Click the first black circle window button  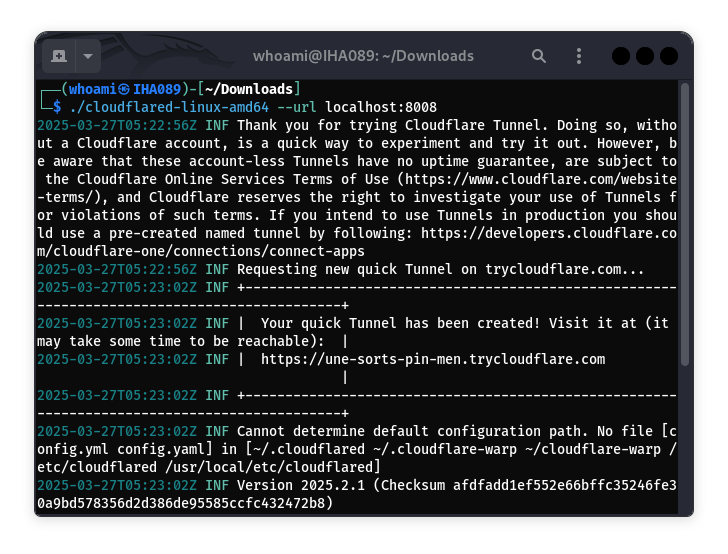pyautogui.click(x=621, y=56)
